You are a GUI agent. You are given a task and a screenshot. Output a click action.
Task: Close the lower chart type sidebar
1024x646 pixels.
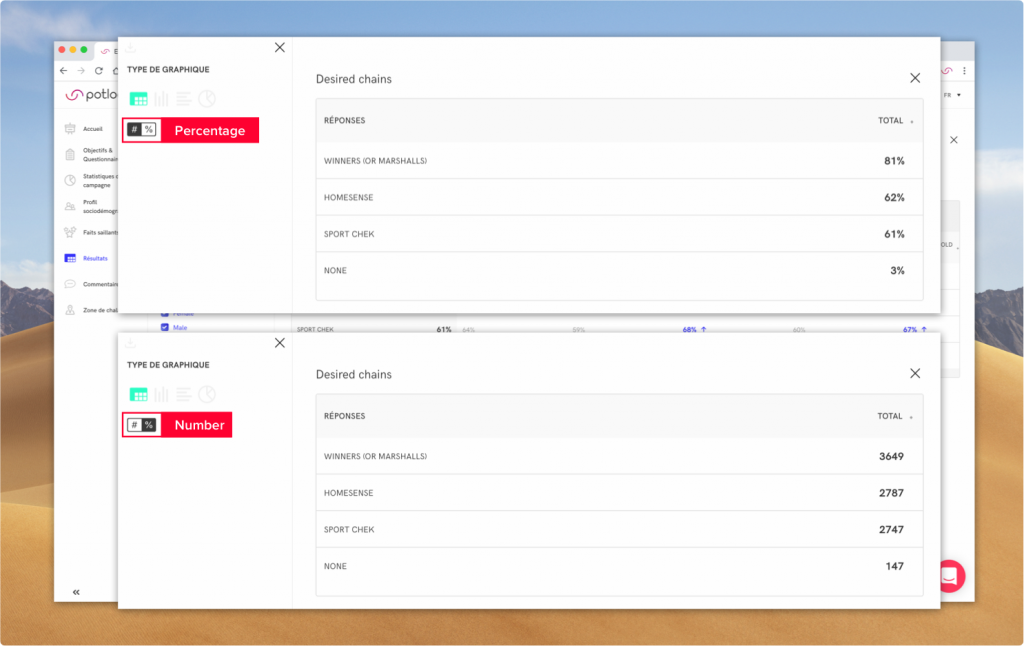[x=280, y=343]
